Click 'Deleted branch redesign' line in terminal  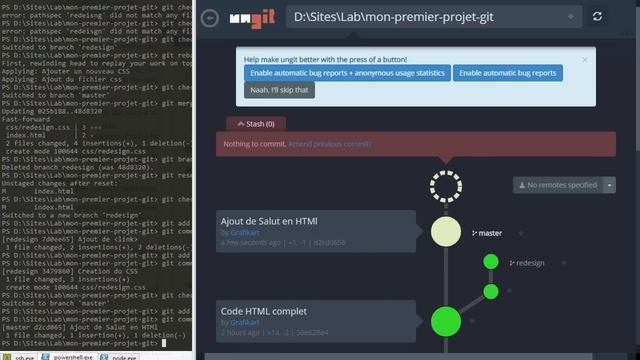coord(78,167)
